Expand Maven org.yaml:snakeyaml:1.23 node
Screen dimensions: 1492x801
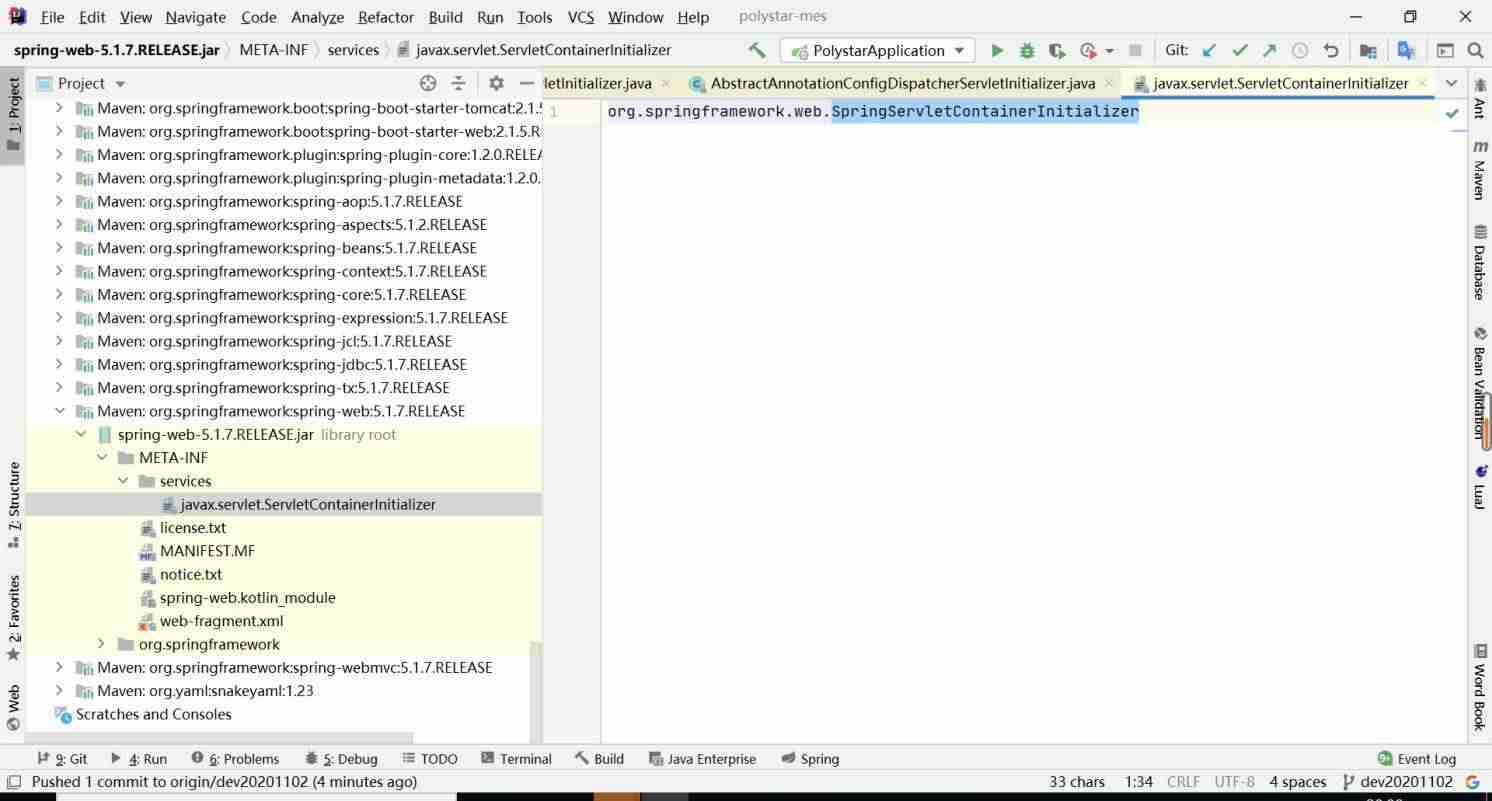pyautogui.click(x=59, y=691)
